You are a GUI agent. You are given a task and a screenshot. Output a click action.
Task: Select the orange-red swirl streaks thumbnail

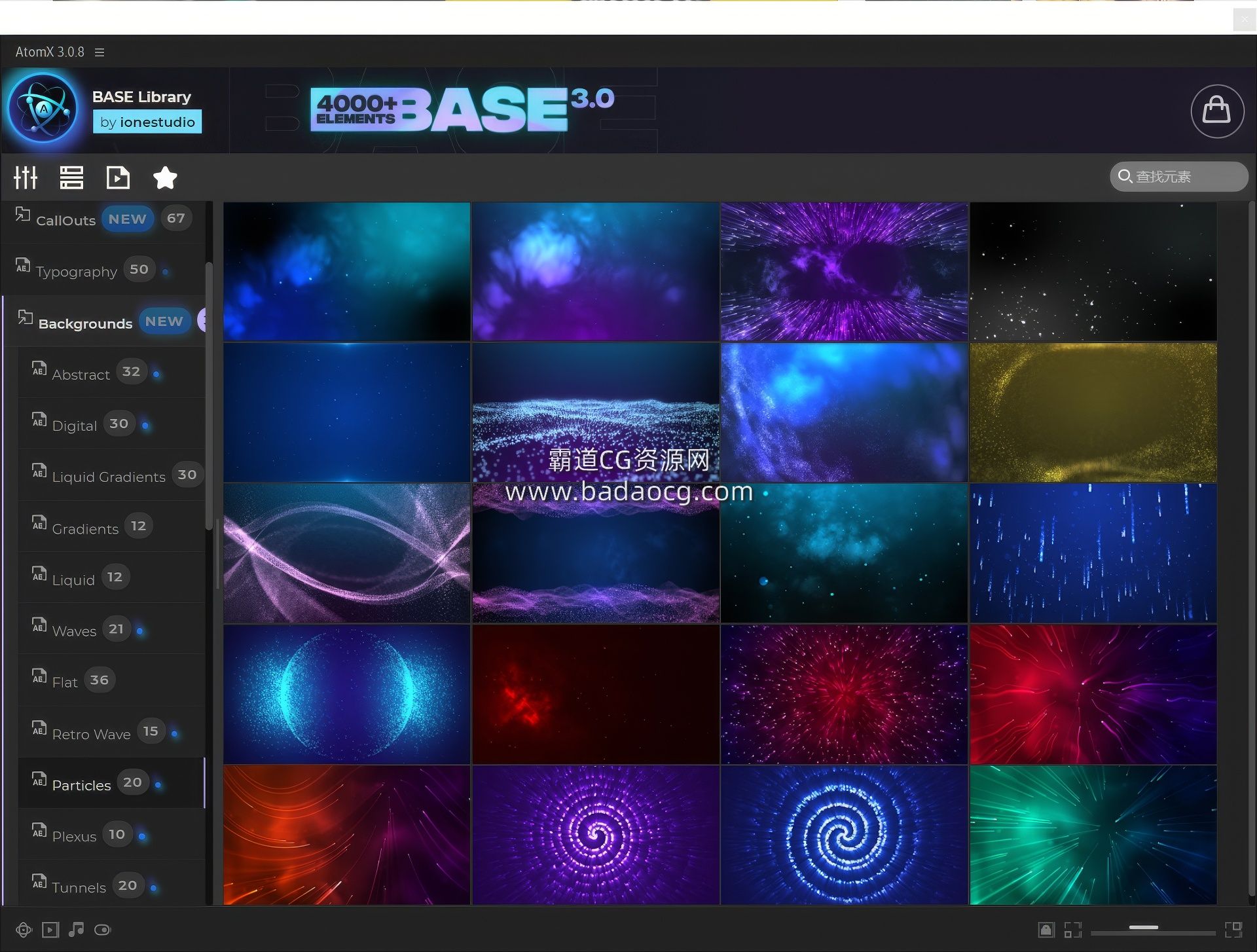point(347,835)
